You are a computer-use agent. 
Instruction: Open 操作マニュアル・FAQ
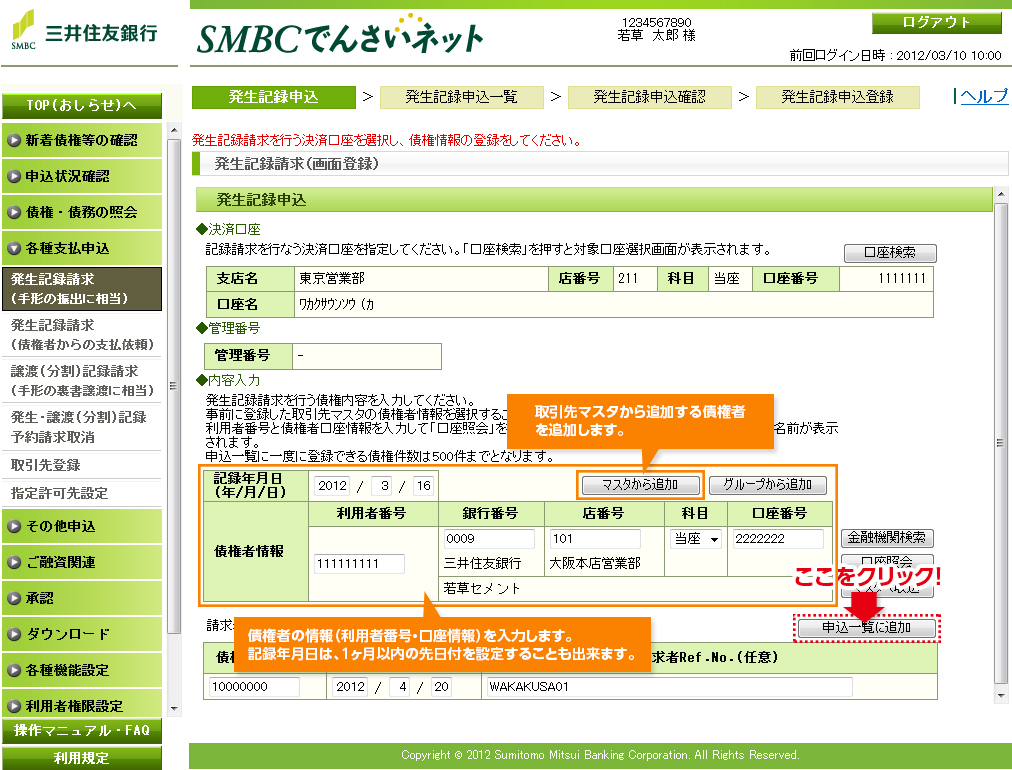click(82, 731)
